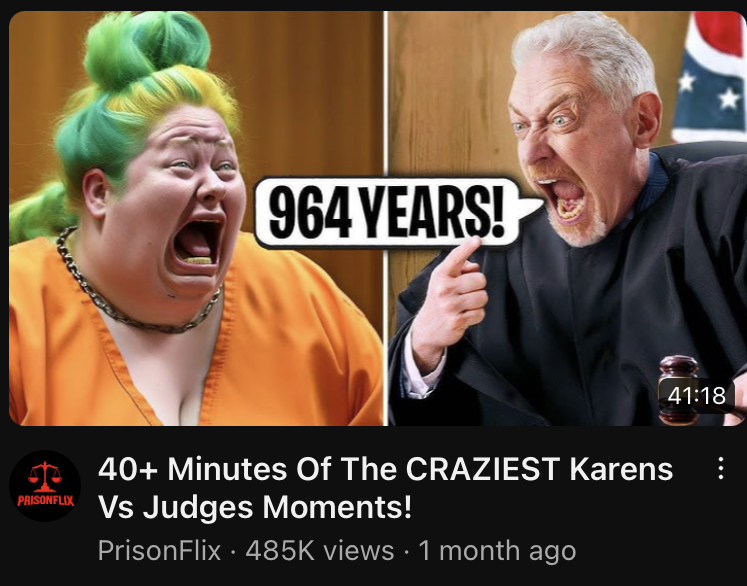The width and height of the screenshot is (747, 586).
Task: Click the 41:18 duration badge
Action: tap(696, 395)
